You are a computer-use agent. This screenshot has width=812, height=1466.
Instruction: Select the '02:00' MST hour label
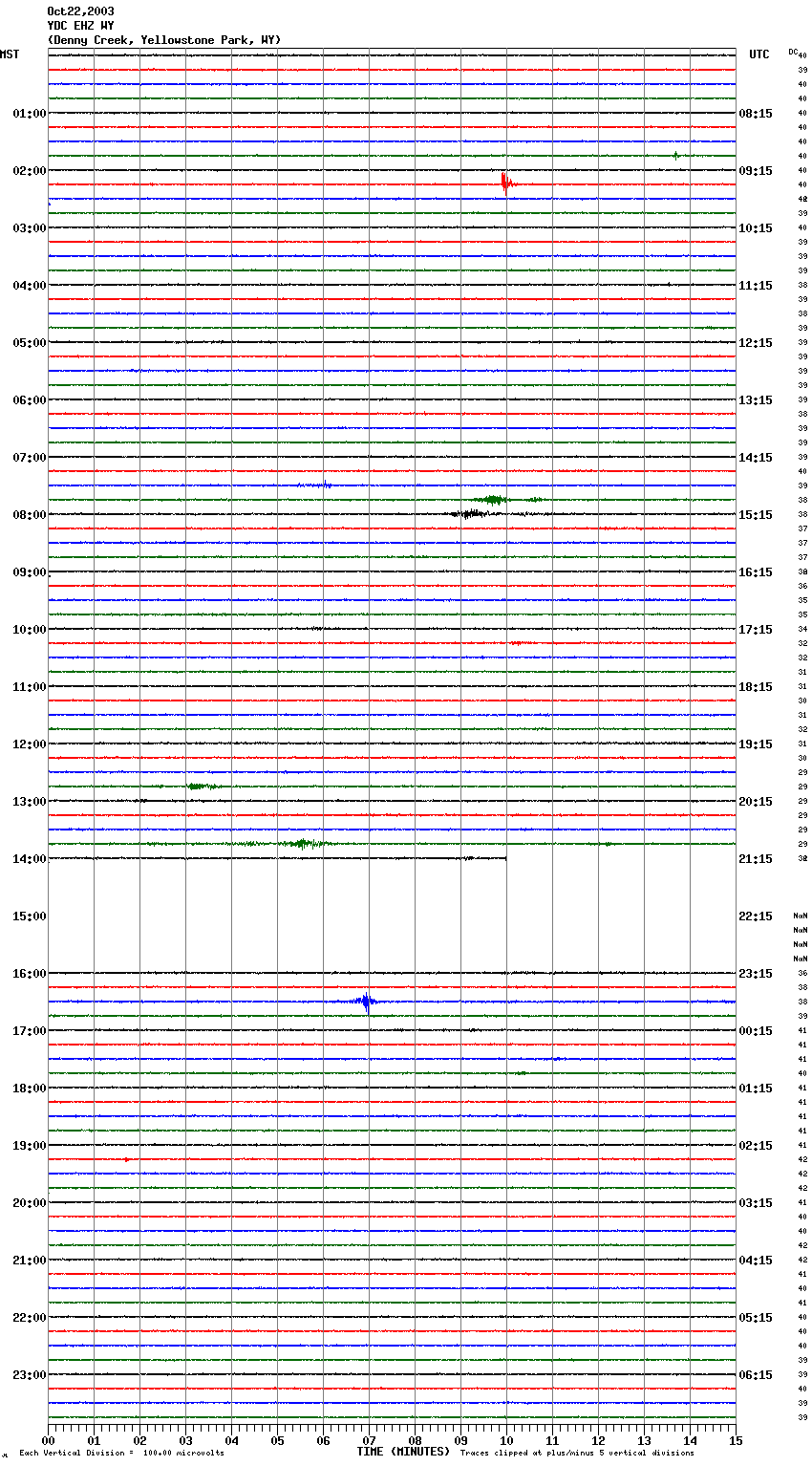(x=30, y=170)
